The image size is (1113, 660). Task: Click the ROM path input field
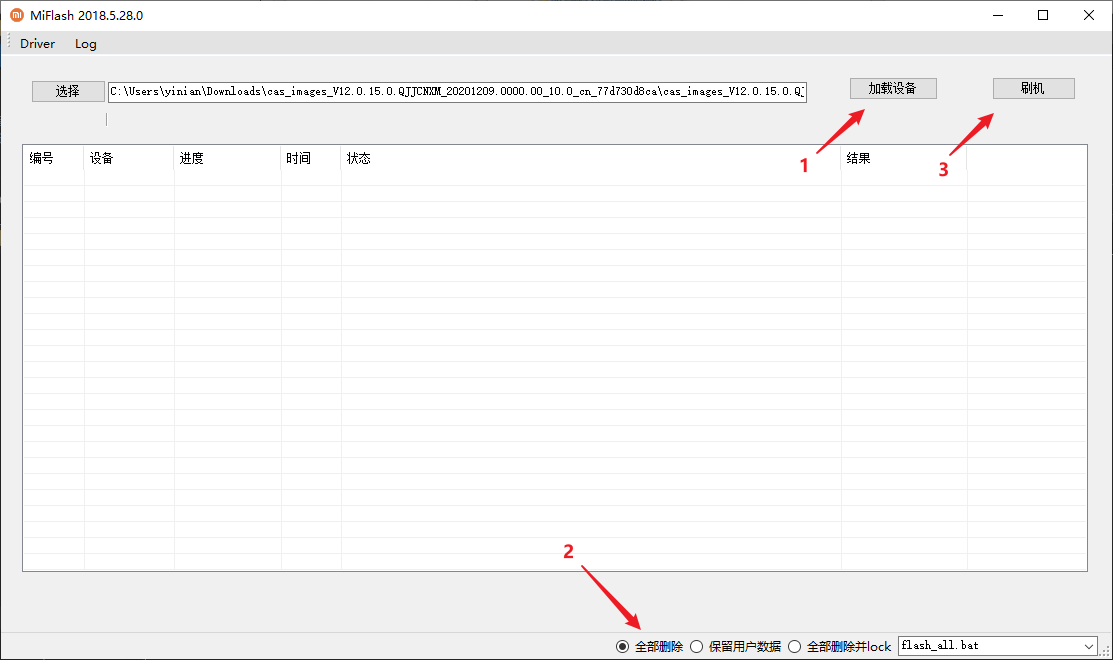(x=457, y=92)
